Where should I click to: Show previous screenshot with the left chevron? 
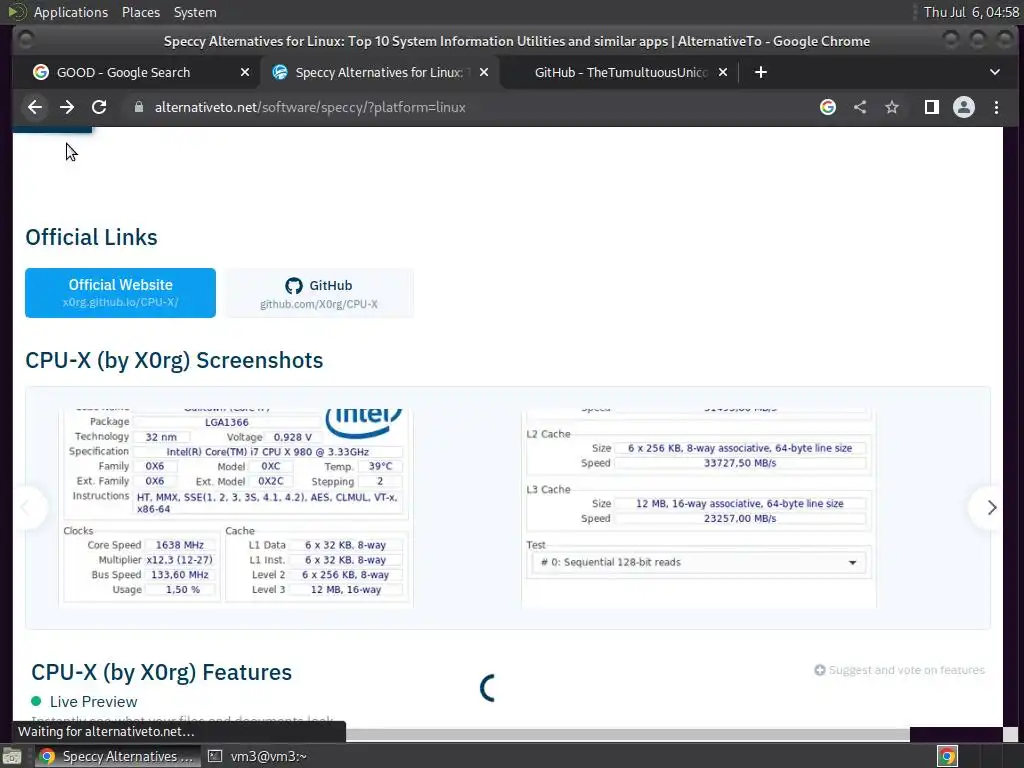click(x=26, y=507)
